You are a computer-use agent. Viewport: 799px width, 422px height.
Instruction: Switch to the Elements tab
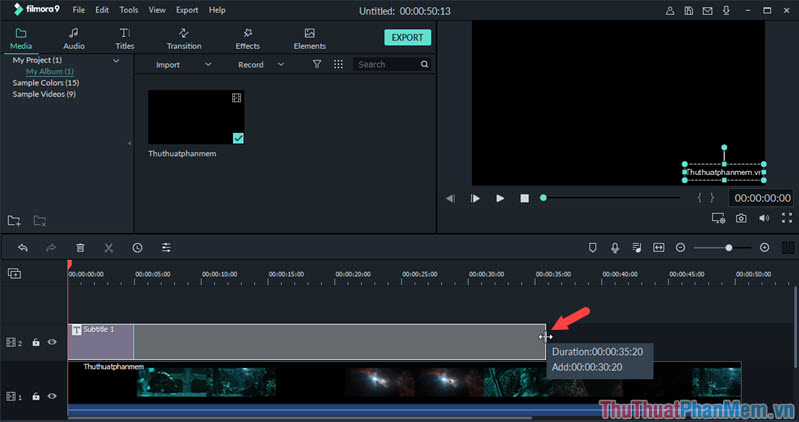tap(309, 39)
